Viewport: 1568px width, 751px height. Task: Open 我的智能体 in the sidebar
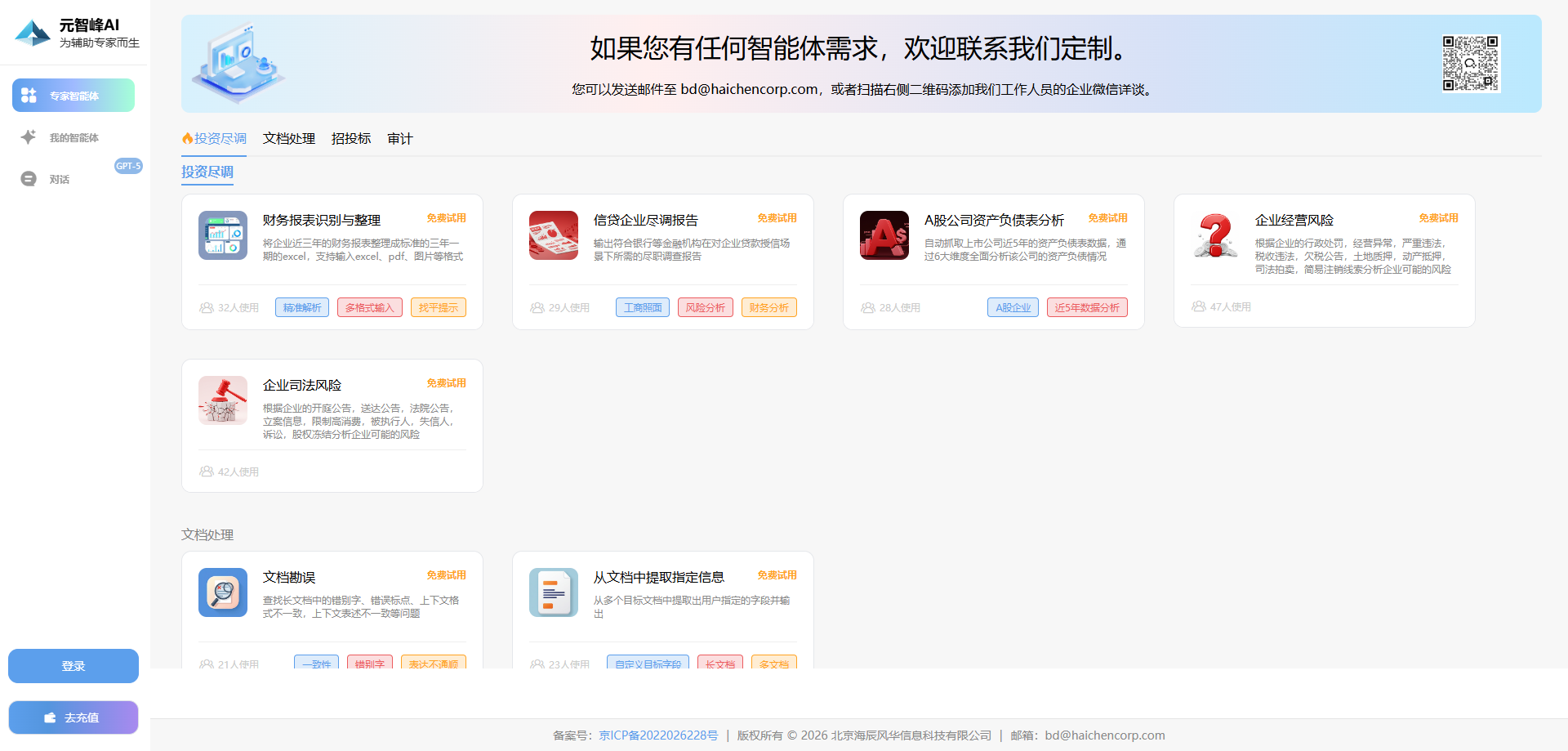tap(73, 137)
